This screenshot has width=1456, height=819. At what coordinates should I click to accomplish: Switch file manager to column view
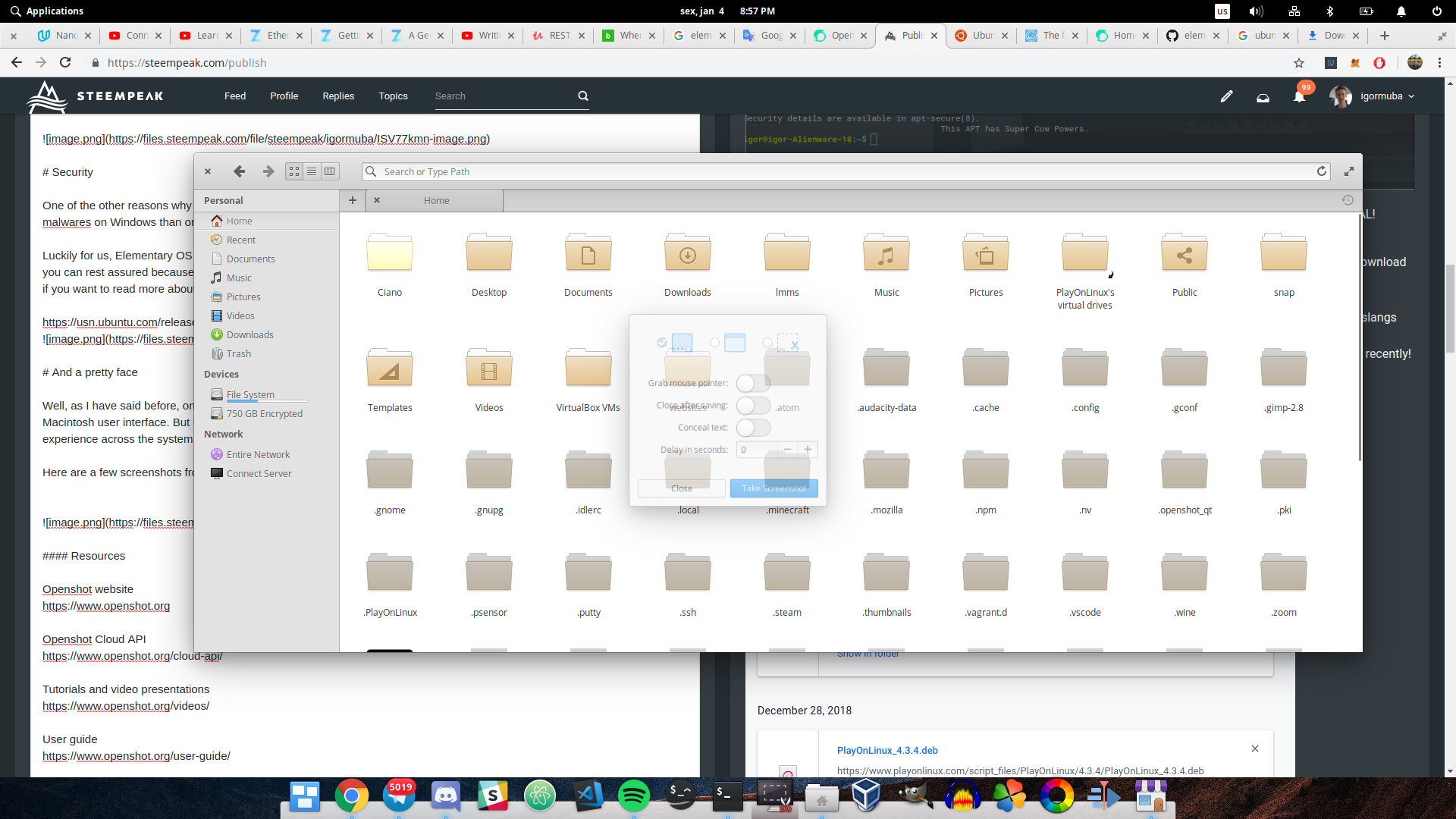tap(329, 171)
